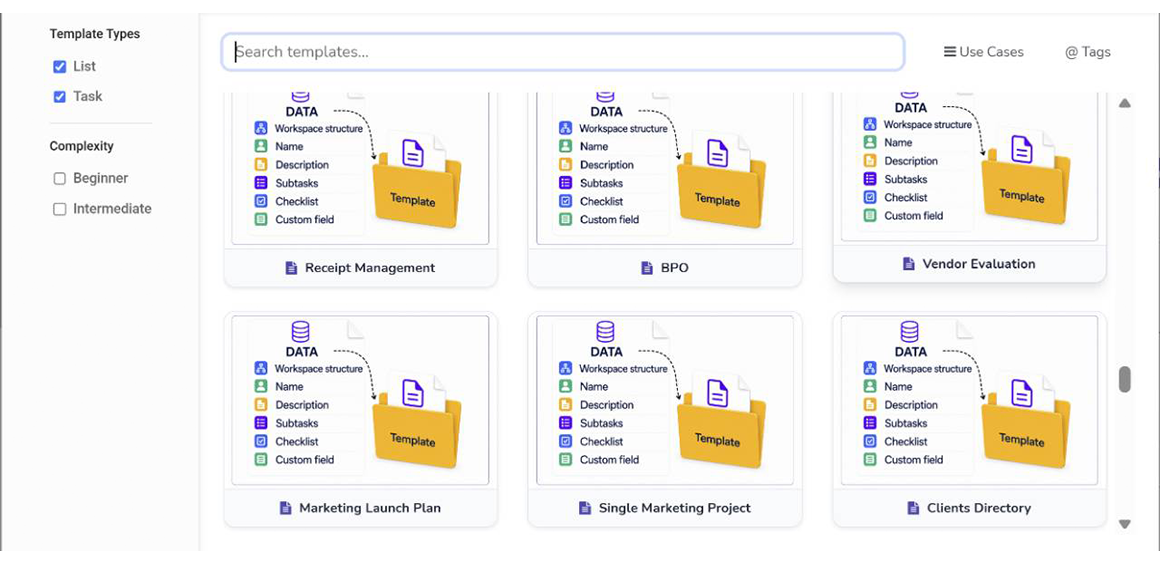Select the Single Marketing Project preview thumbnail
The height and width of the screenshot is (563, 1160).
point(665,400)
